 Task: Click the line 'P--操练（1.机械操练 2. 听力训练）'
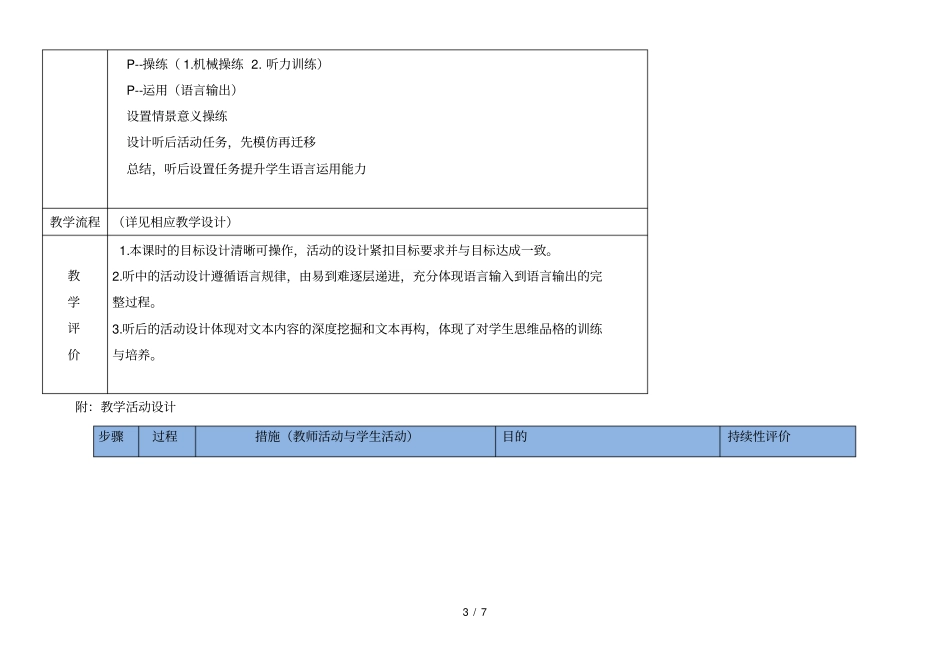225,64
